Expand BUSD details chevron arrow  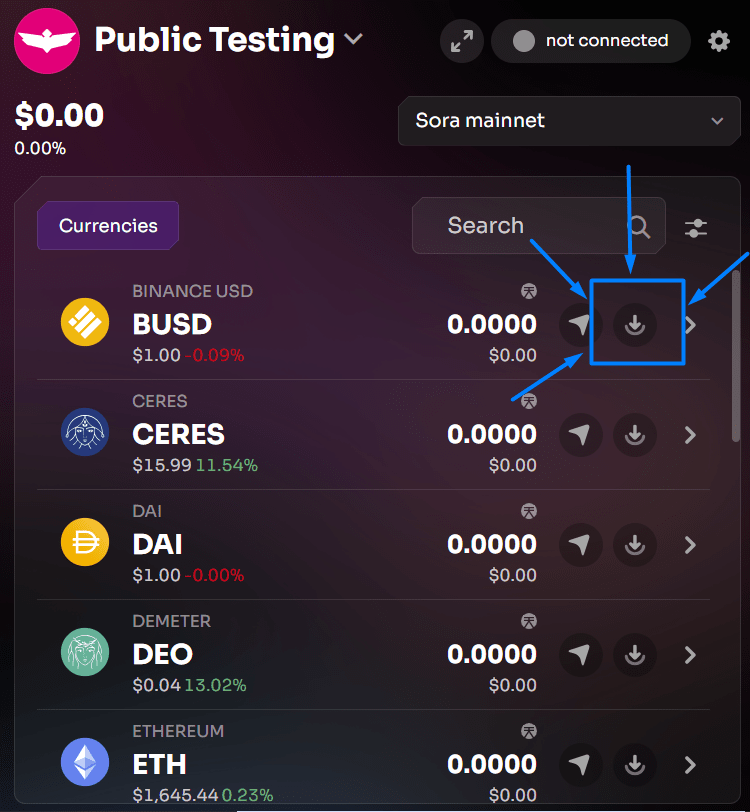click(690, 325)
